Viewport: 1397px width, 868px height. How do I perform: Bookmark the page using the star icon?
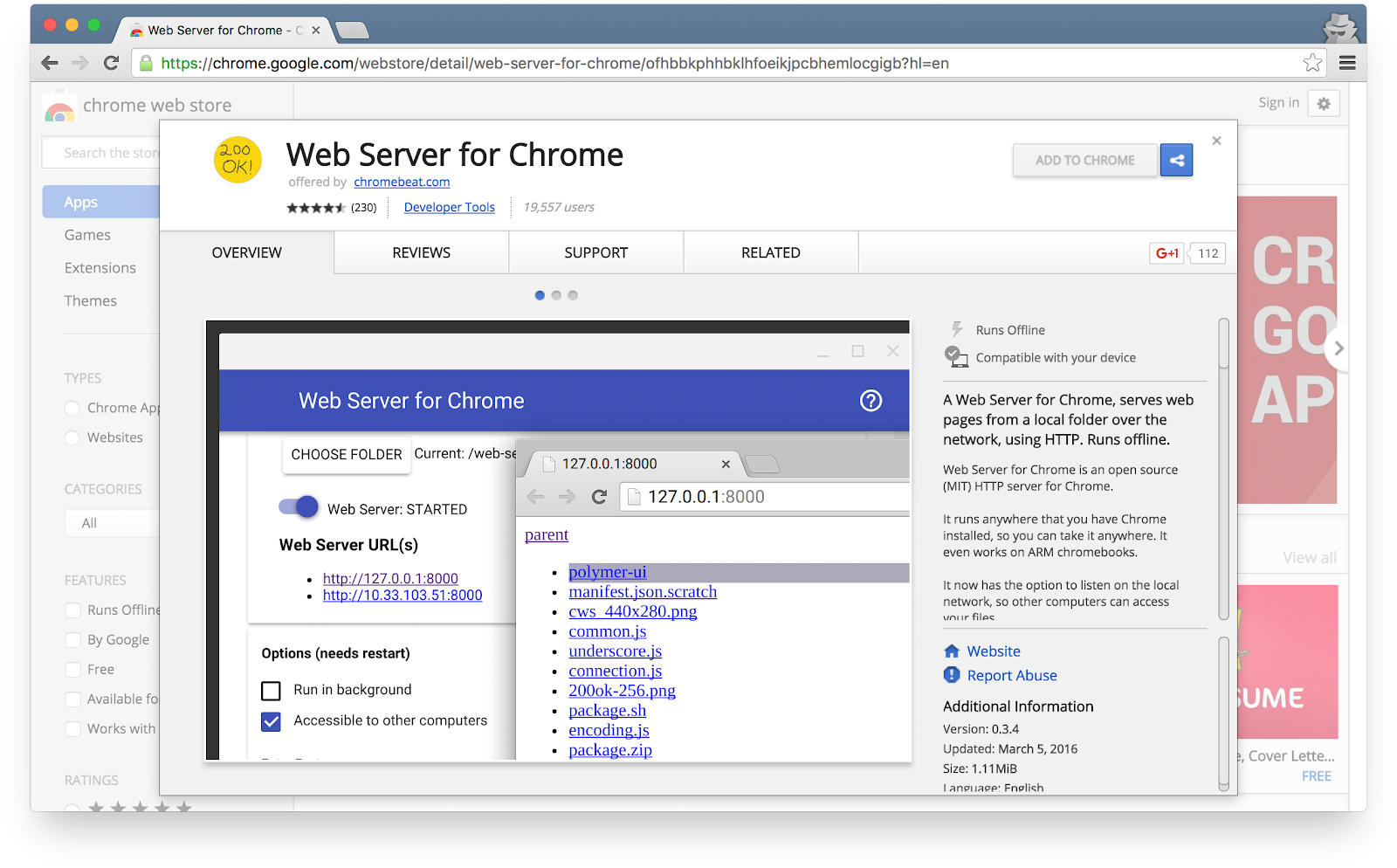coord(1312,63)
